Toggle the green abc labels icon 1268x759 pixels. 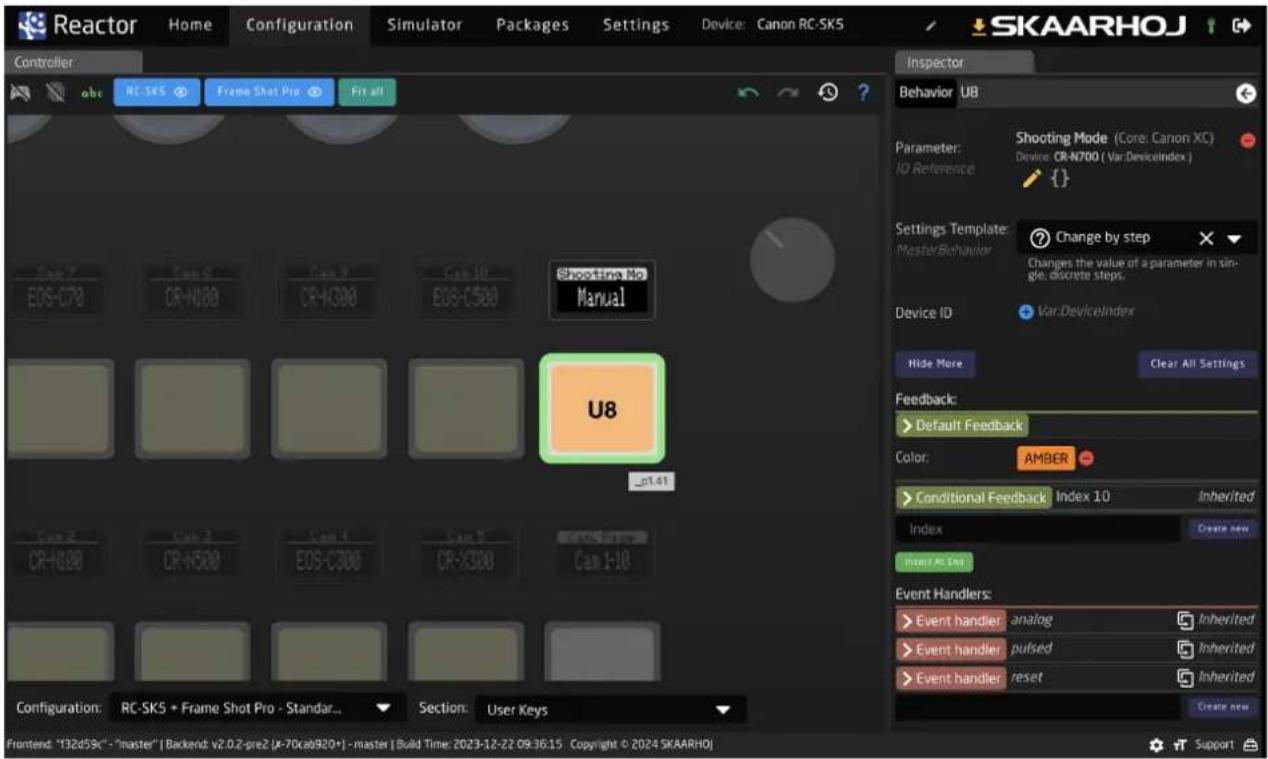tap(90, 92)
